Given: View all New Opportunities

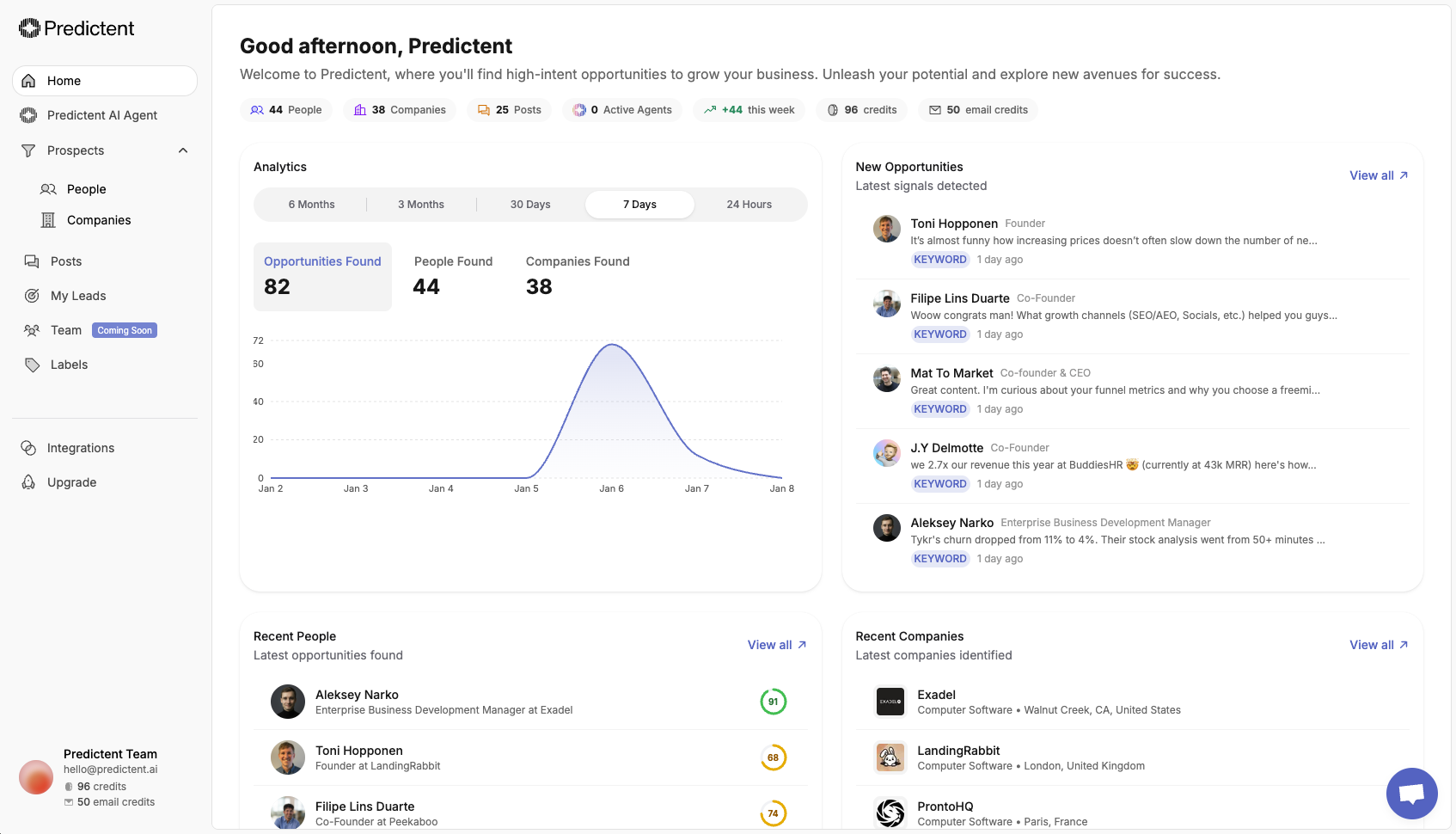Looking at the screenshot, I should (1379, 175).
